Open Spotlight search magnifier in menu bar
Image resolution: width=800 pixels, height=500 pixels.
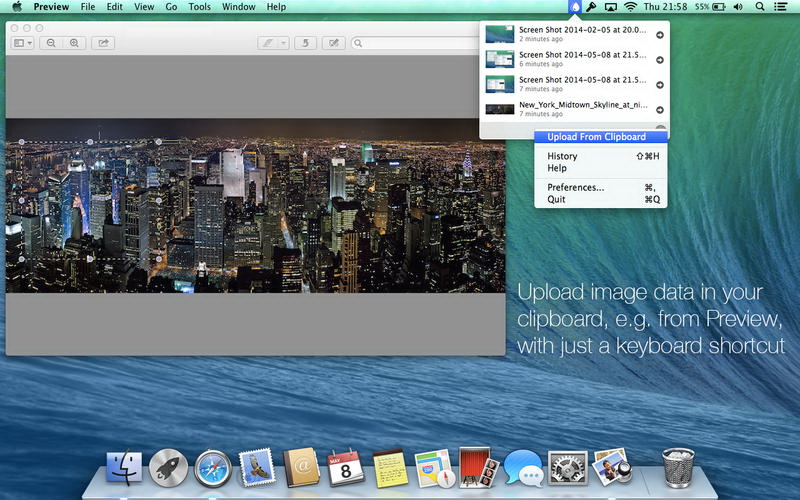pyautogui.click(x=760, y=7)
